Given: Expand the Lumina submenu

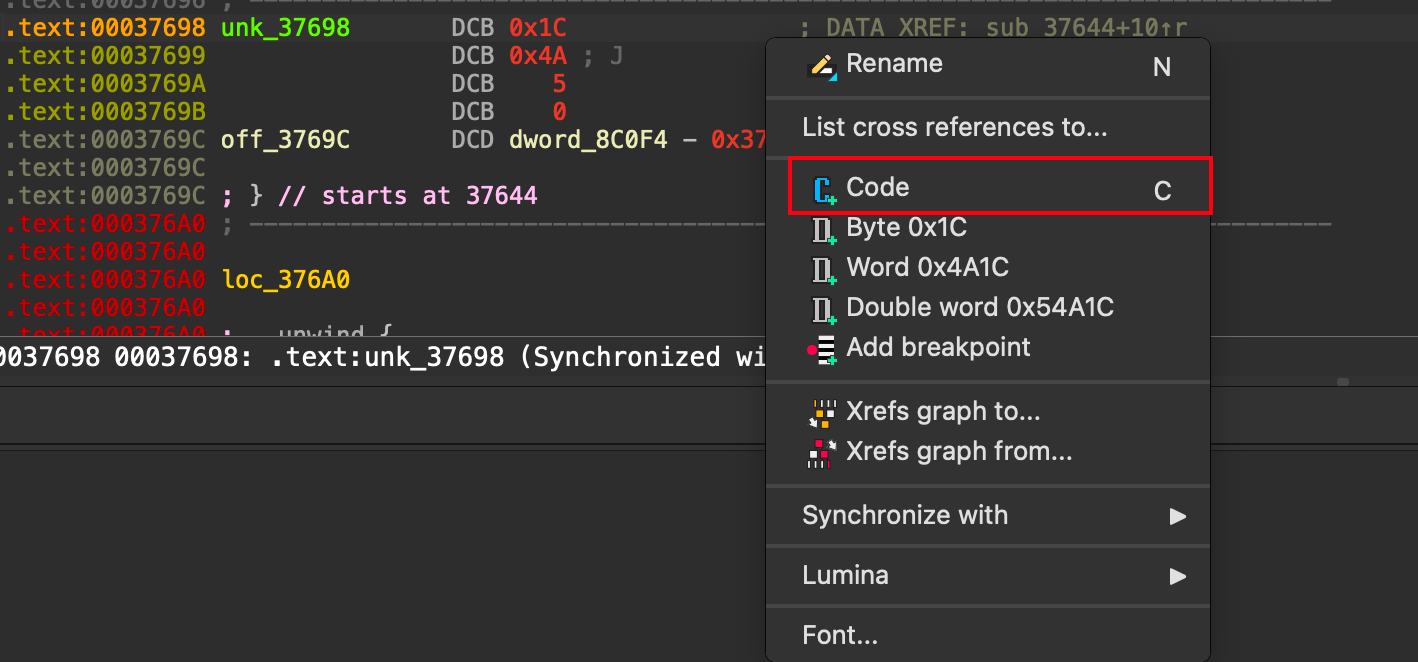Looking at the screenshot, I should coord(987,576).
